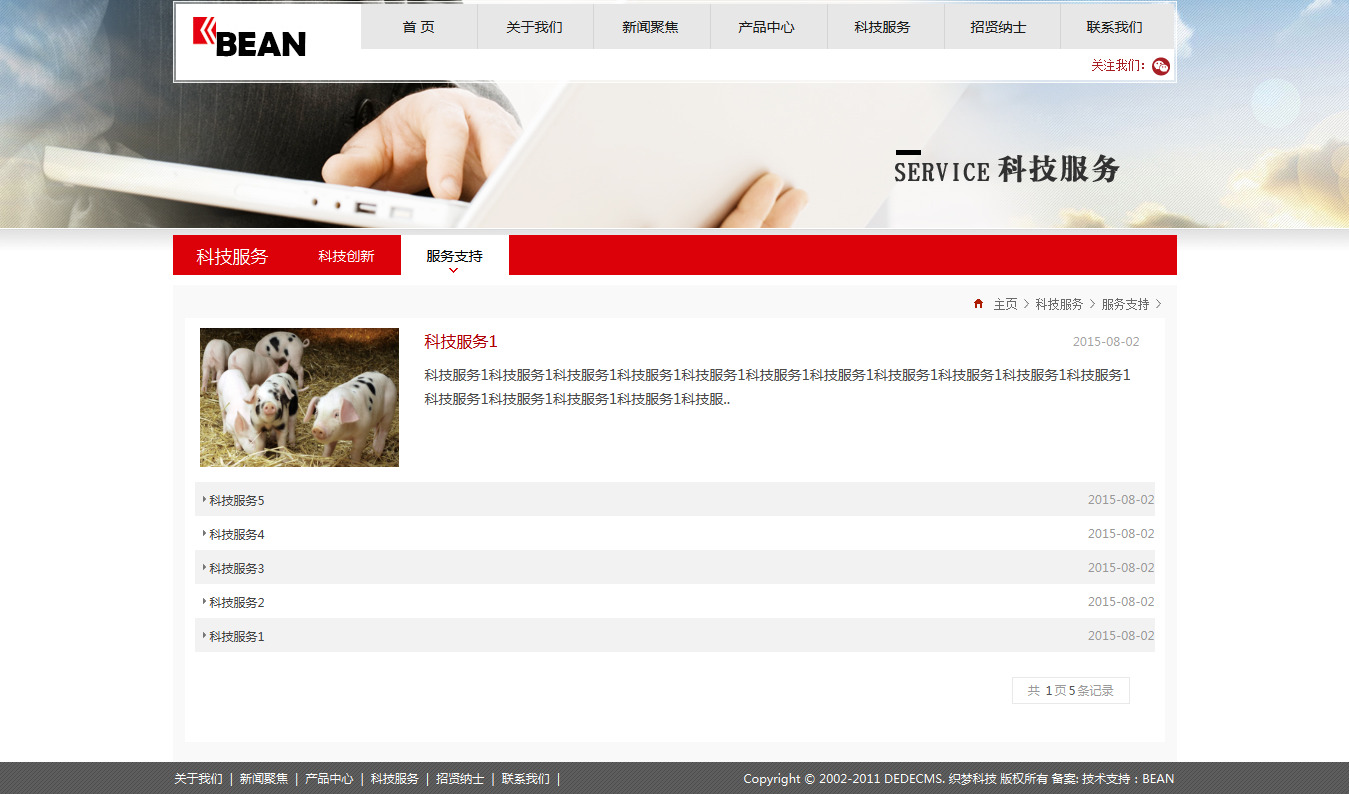Open the 首 页 navigation menu item
This screenshot has height=794, width=1349.
pyautogui.click(x=419, y=27)
